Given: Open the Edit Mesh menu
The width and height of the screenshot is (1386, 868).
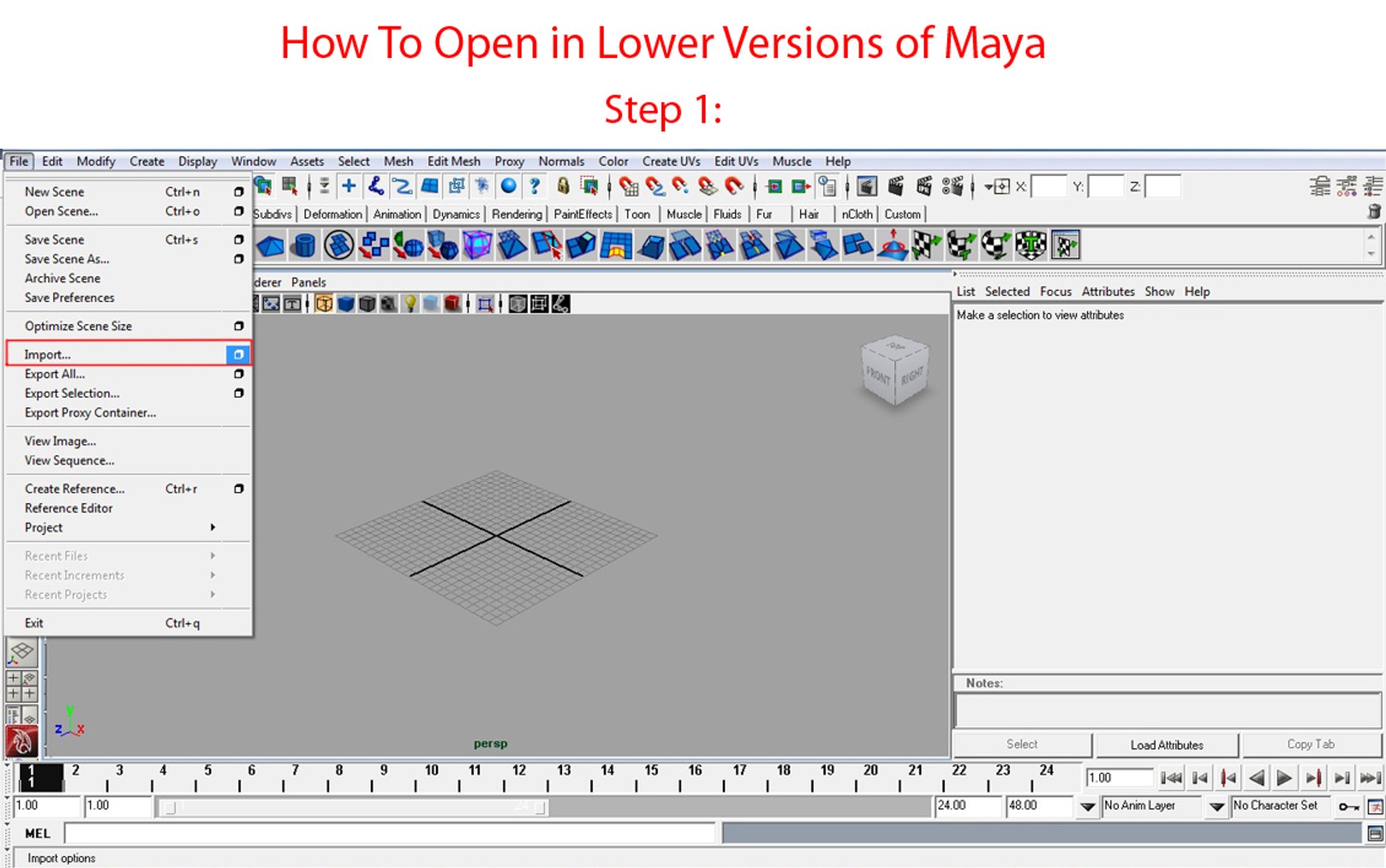Looking at the screenshot, I should tap(453, 161).
